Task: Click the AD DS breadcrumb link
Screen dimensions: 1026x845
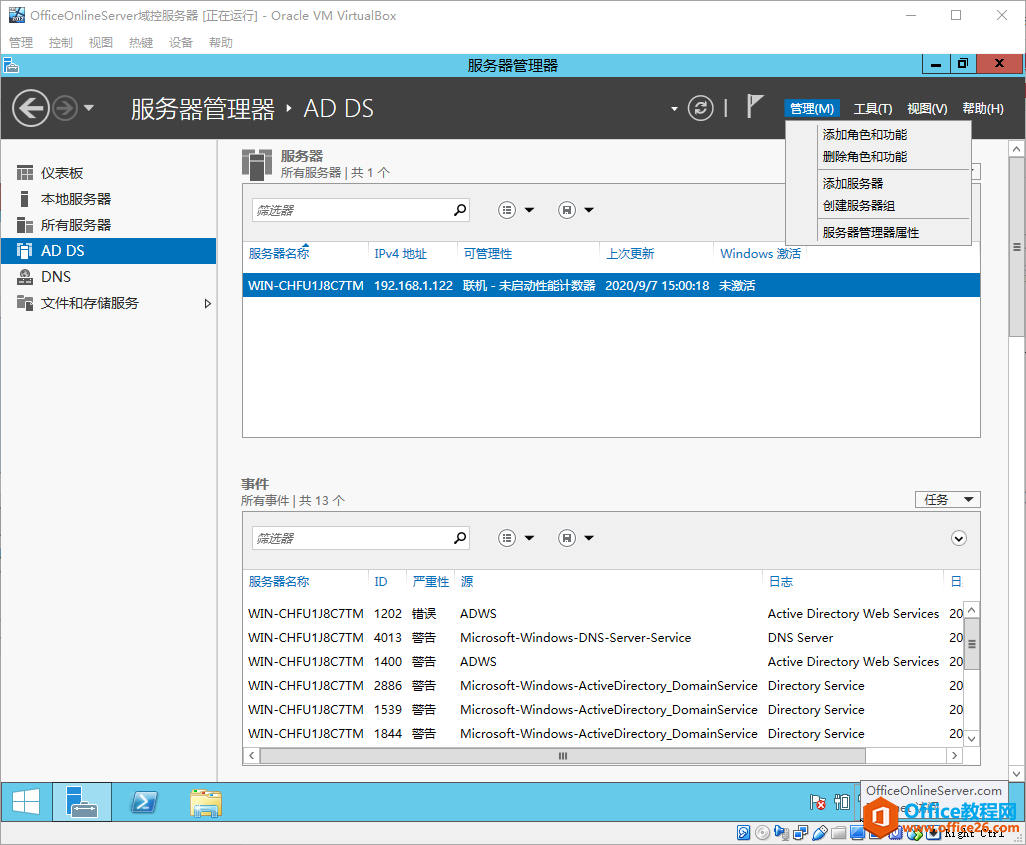Action: coord(338,108)
